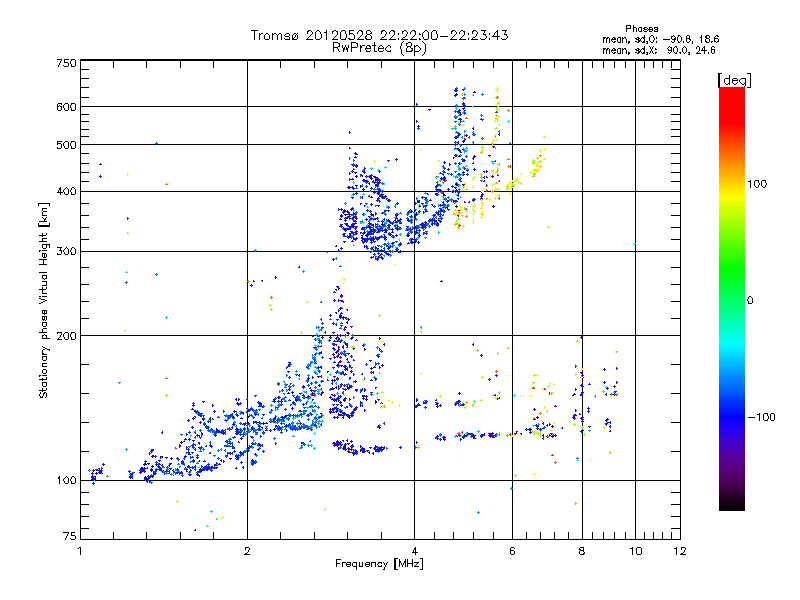The height and width of the screenshot is (600, 800).
Task: Click the x-axis tick label '4'
Action: (x=414, y=551)
